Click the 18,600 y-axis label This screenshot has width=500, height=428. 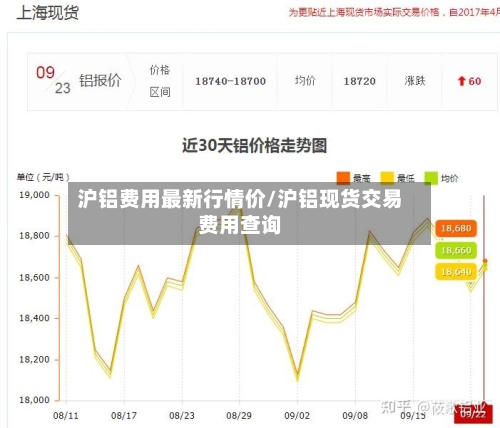(34, 277)
